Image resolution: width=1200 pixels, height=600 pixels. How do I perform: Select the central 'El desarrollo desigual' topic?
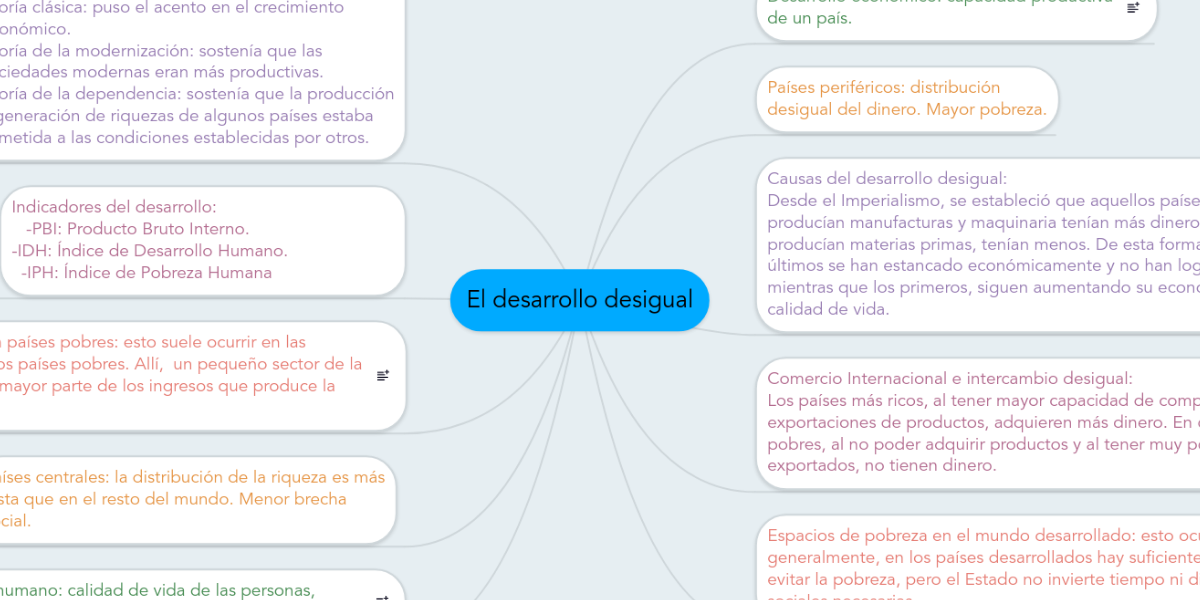[579, 299]
